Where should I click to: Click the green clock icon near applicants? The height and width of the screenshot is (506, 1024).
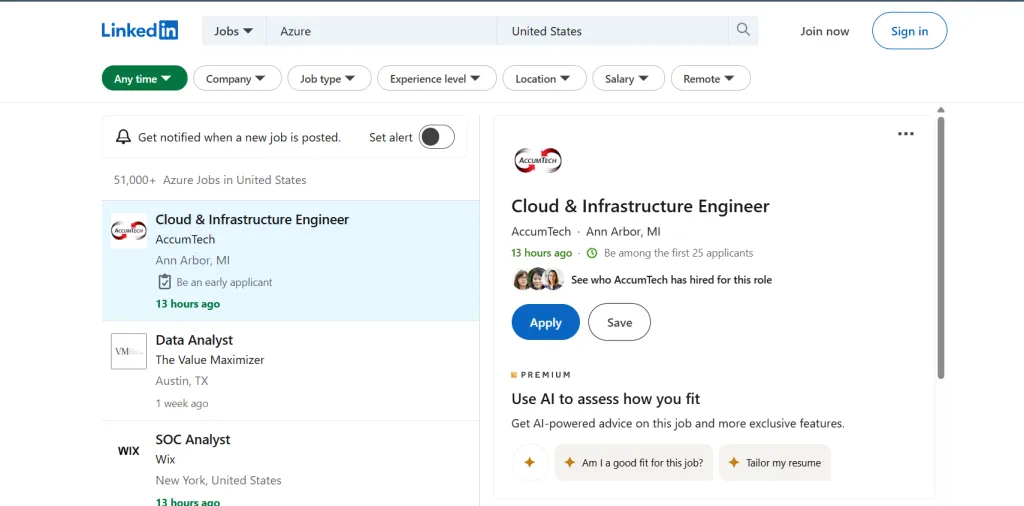(592, 253)
